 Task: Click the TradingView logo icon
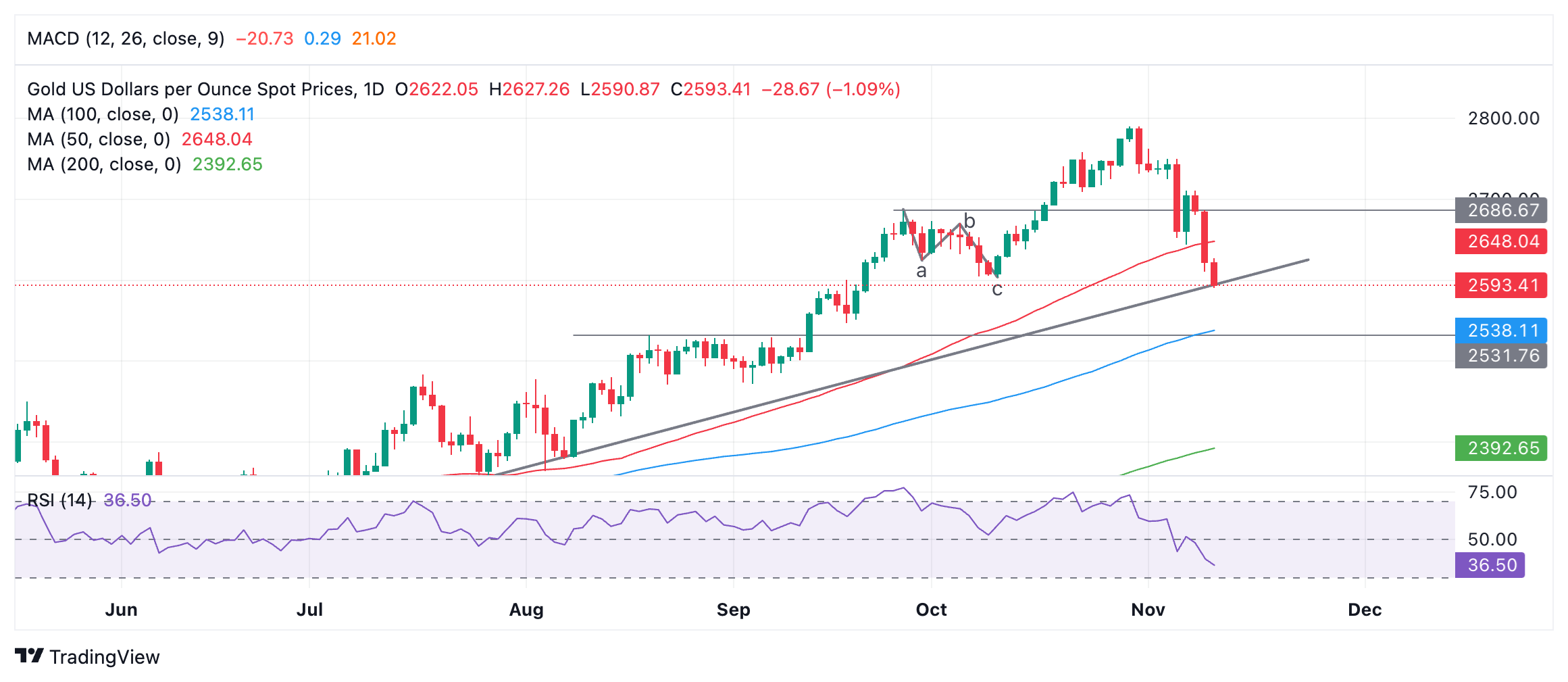tap(29, 656)
